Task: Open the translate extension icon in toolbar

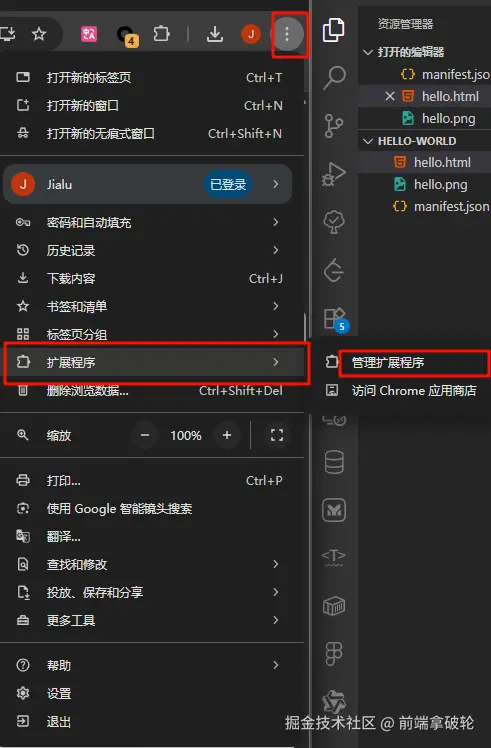Action: pyautogui.click(x=89, y=34)
